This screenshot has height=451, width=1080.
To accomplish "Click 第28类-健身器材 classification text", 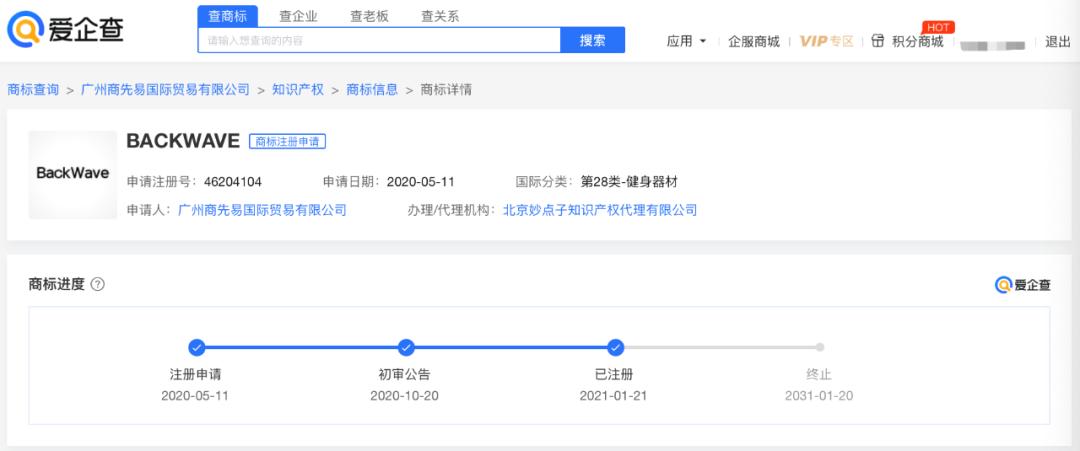I will [x=630, y=182].
